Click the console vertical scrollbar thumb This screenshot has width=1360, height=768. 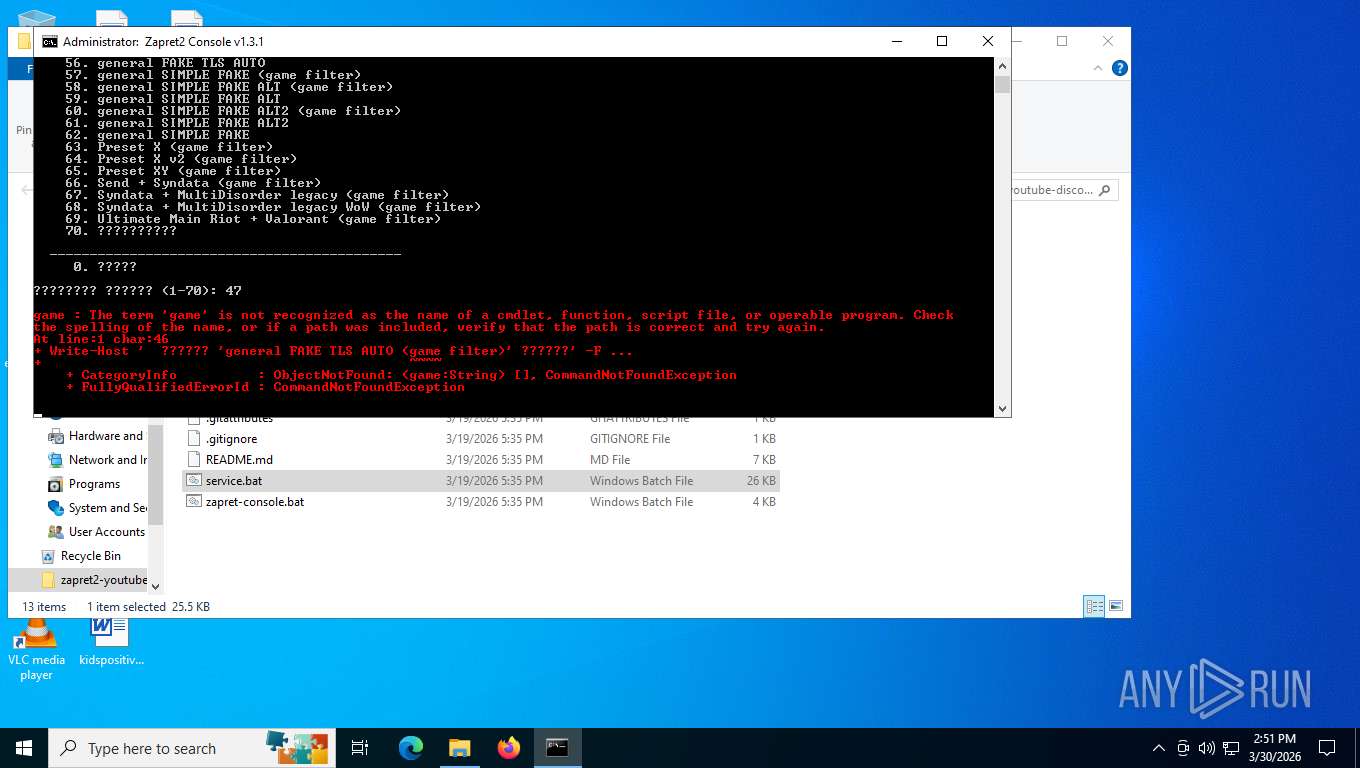(x=1002, y=84)
